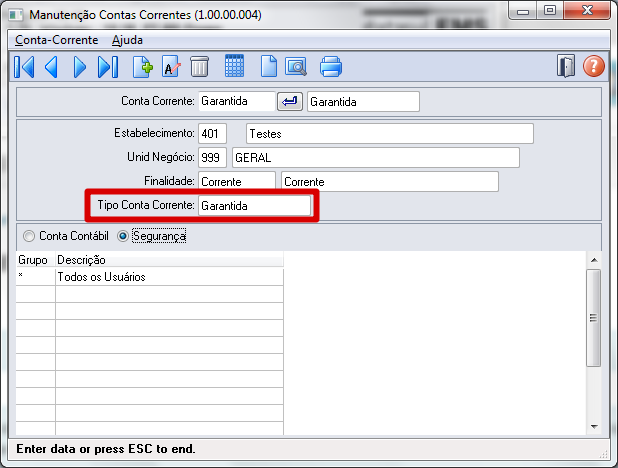
Task: Minimize the Manutenção Contas Correntes window
Action: 523,11
